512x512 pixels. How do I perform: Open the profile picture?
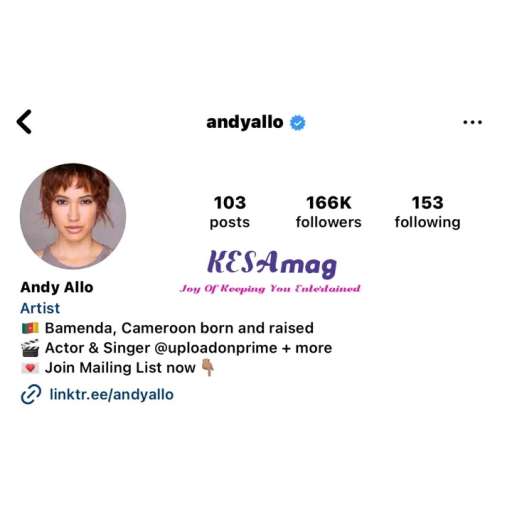pos(73,216)
